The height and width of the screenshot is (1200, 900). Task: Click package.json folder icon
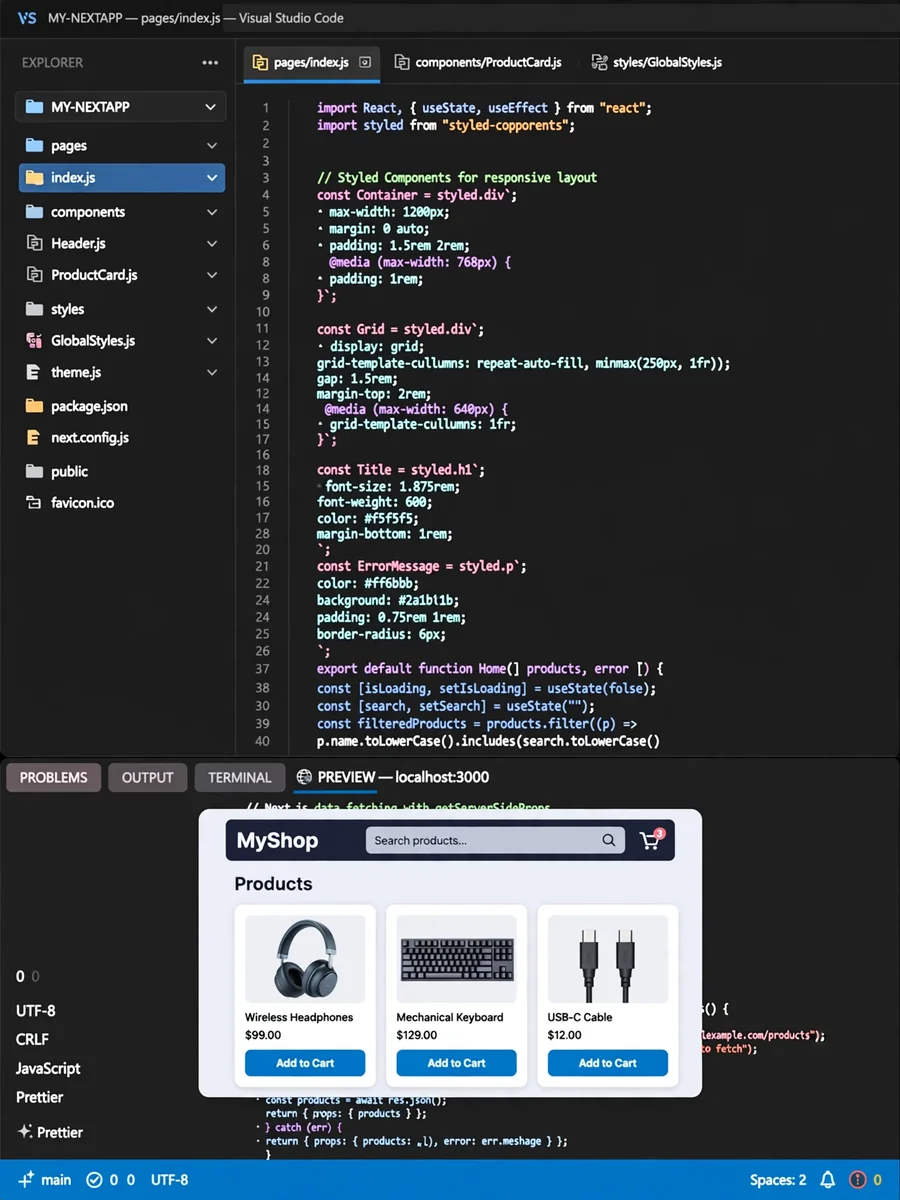(x=34, y=406)
